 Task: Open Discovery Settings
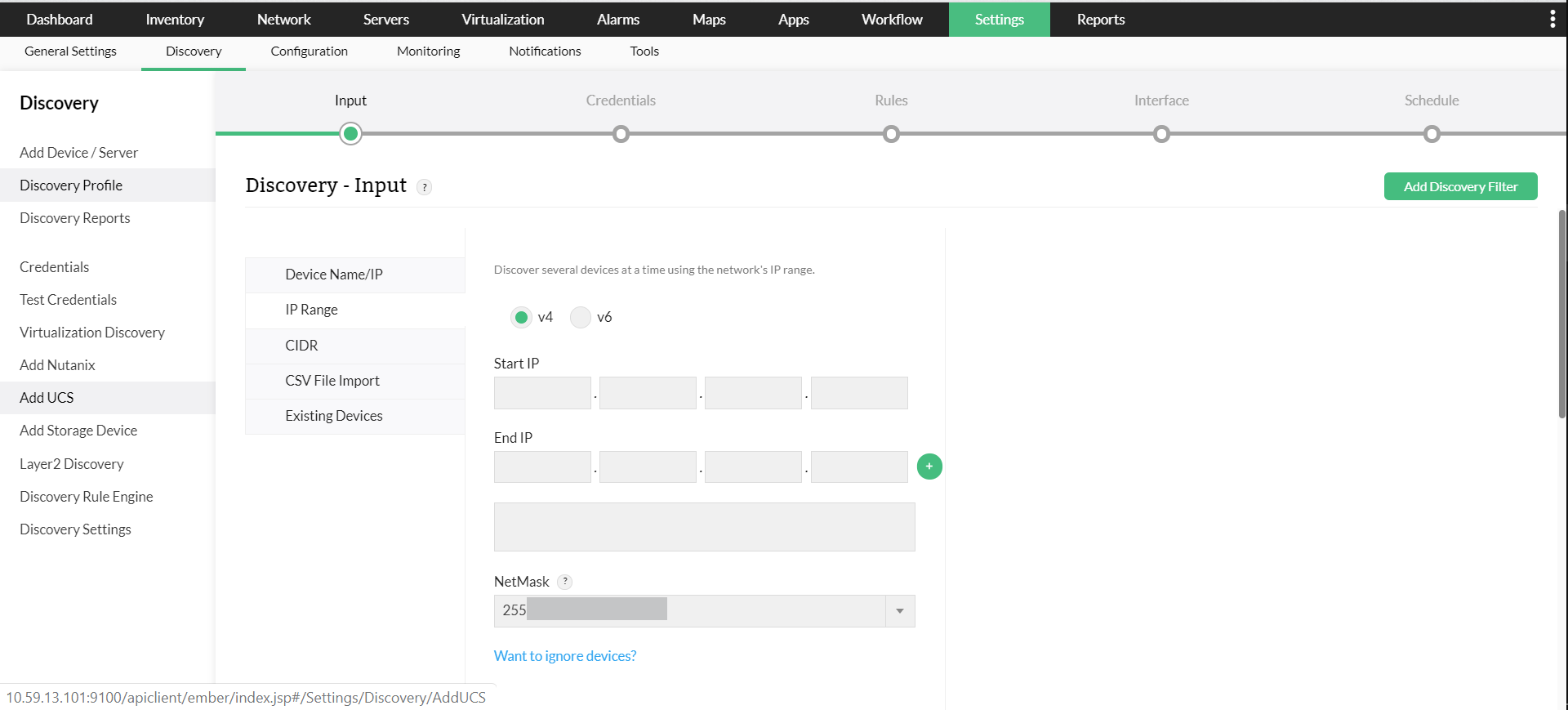[x=75, y=529]
